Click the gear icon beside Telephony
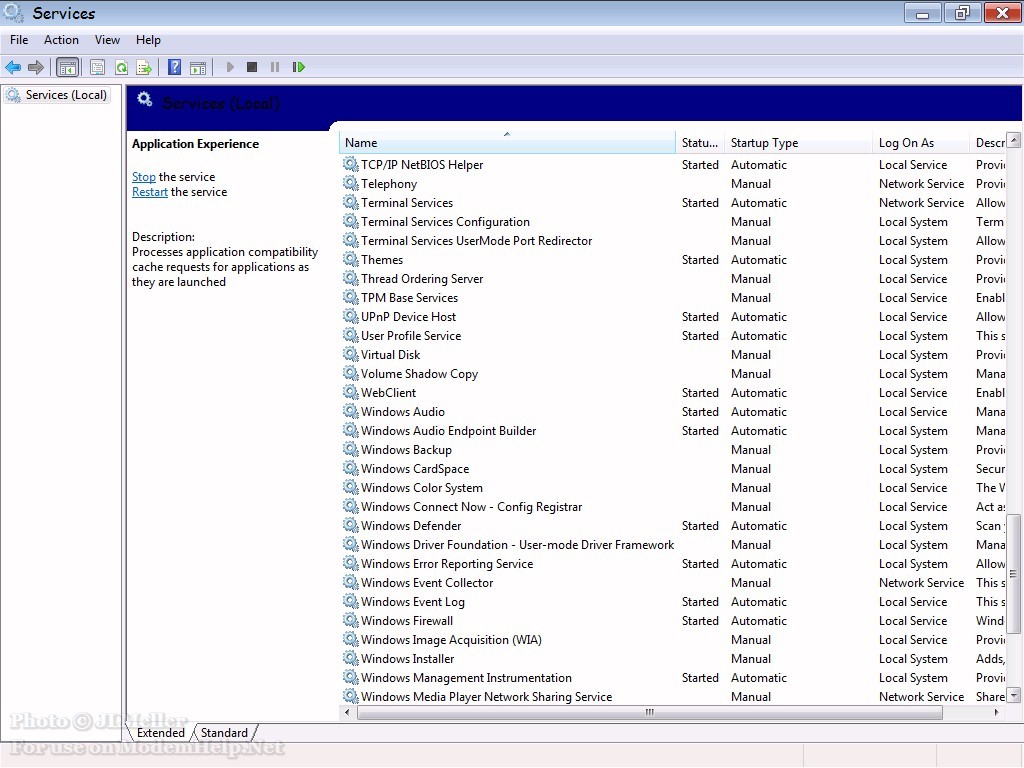Screen dimensions: 1024x768 [351, 184]
